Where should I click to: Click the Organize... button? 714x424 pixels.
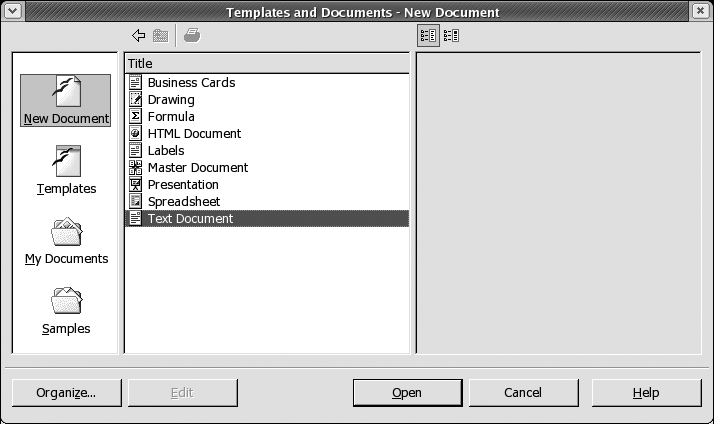pyautogui.click(x=66, y=393)
